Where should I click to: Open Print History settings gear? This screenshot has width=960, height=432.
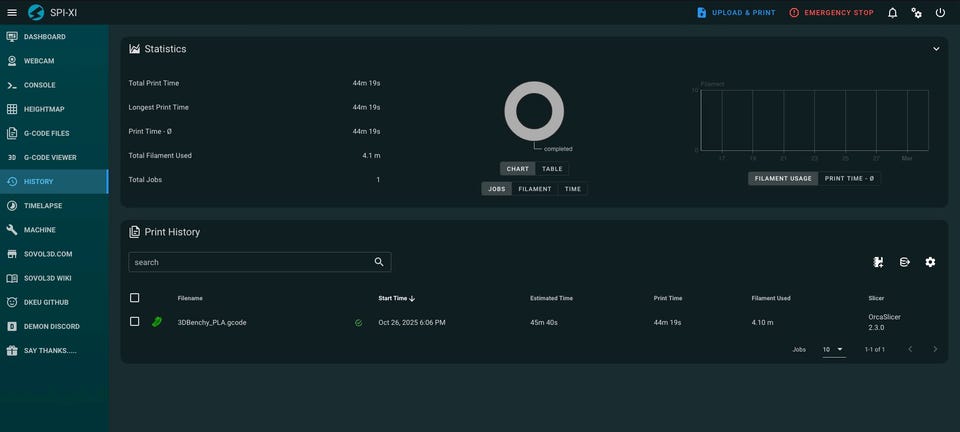coord(930,262)
